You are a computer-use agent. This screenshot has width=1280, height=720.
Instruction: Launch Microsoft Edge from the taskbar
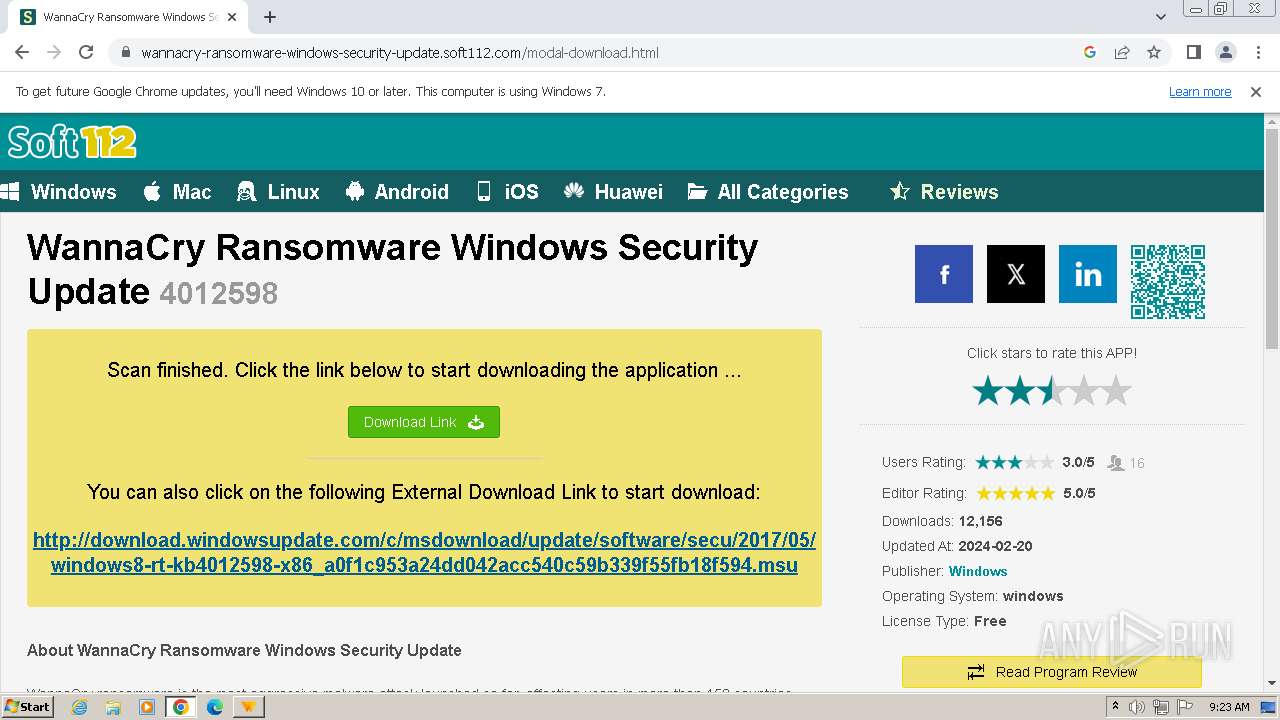(x=215, y=707)
